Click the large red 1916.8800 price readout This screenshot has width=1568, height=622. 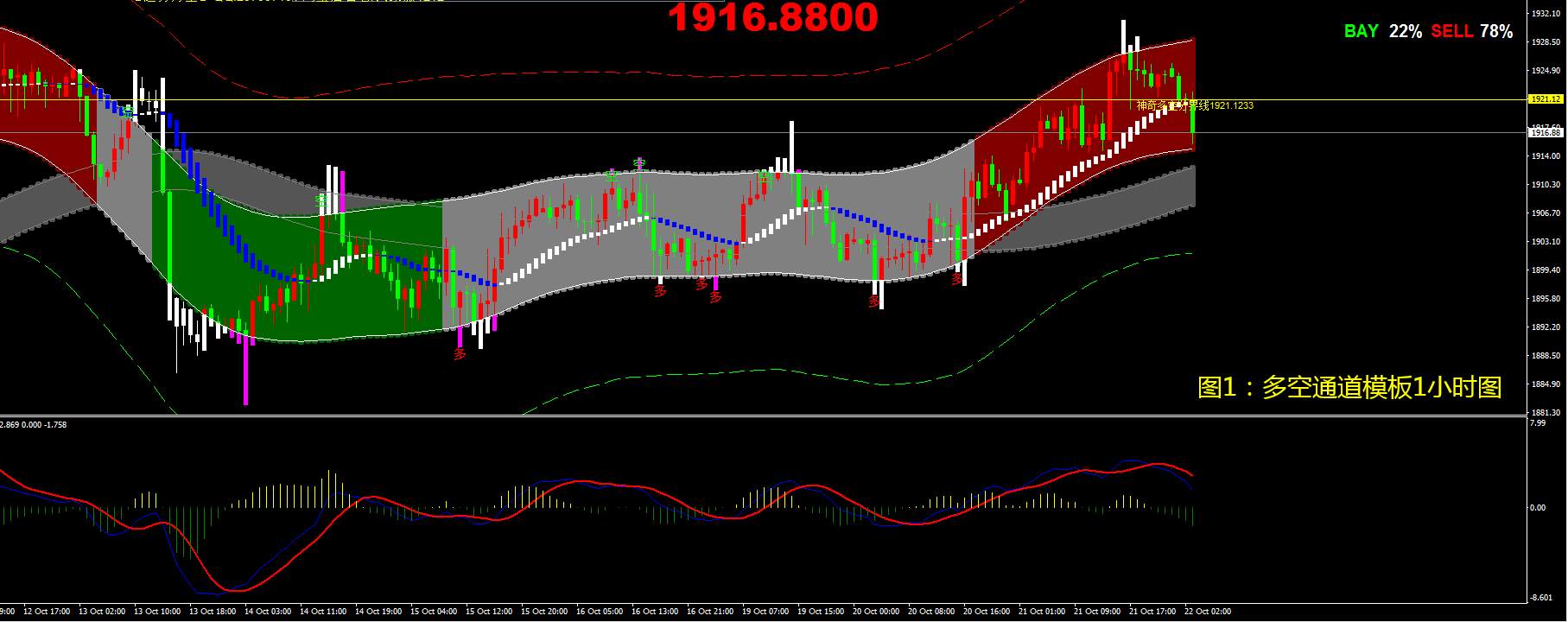coord(773,17)
